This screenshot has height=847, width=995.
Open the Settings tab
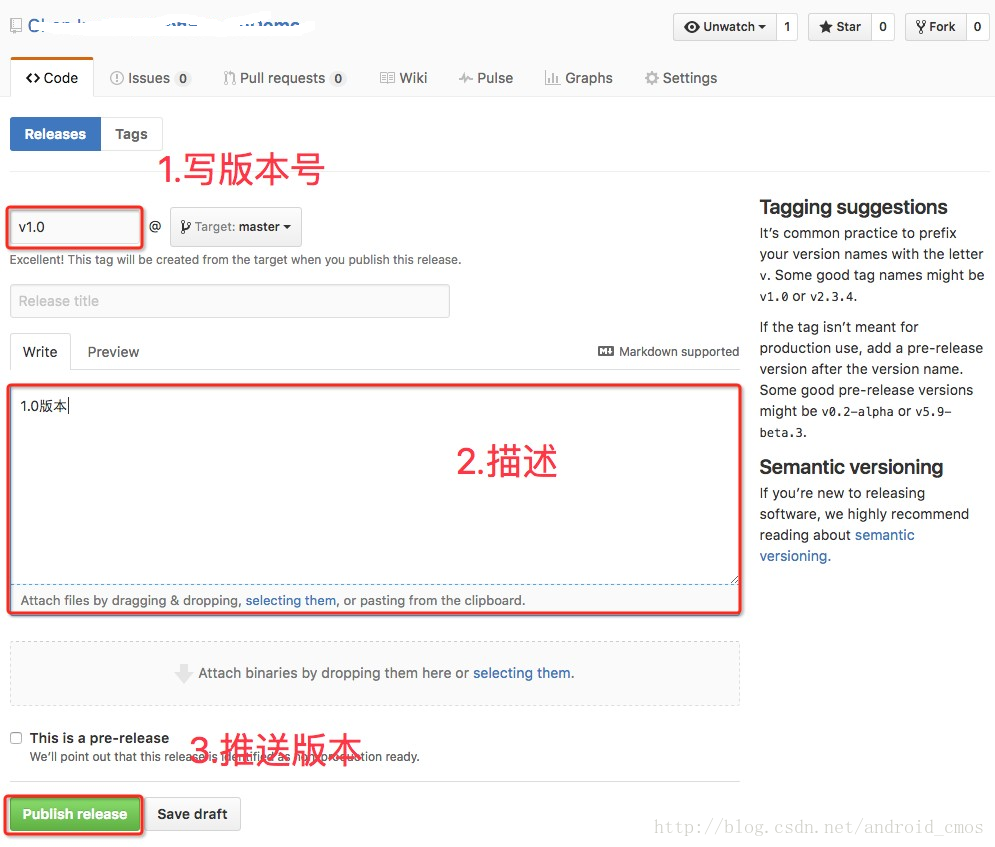click(681, 78)
